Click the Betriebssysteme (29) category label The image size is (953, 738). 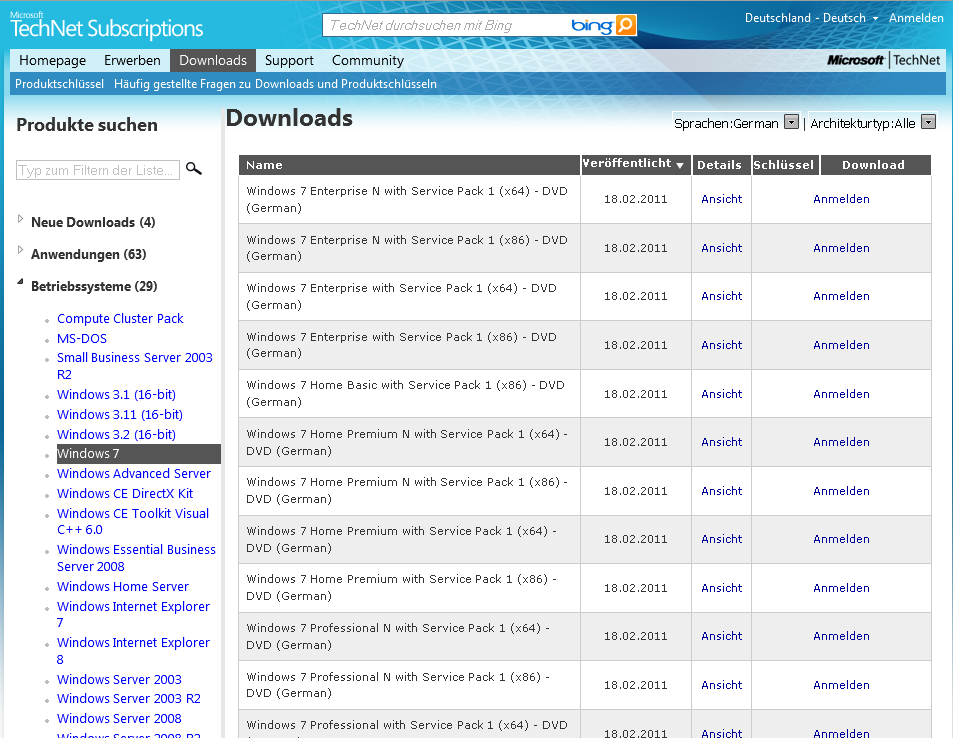(94, 286)
